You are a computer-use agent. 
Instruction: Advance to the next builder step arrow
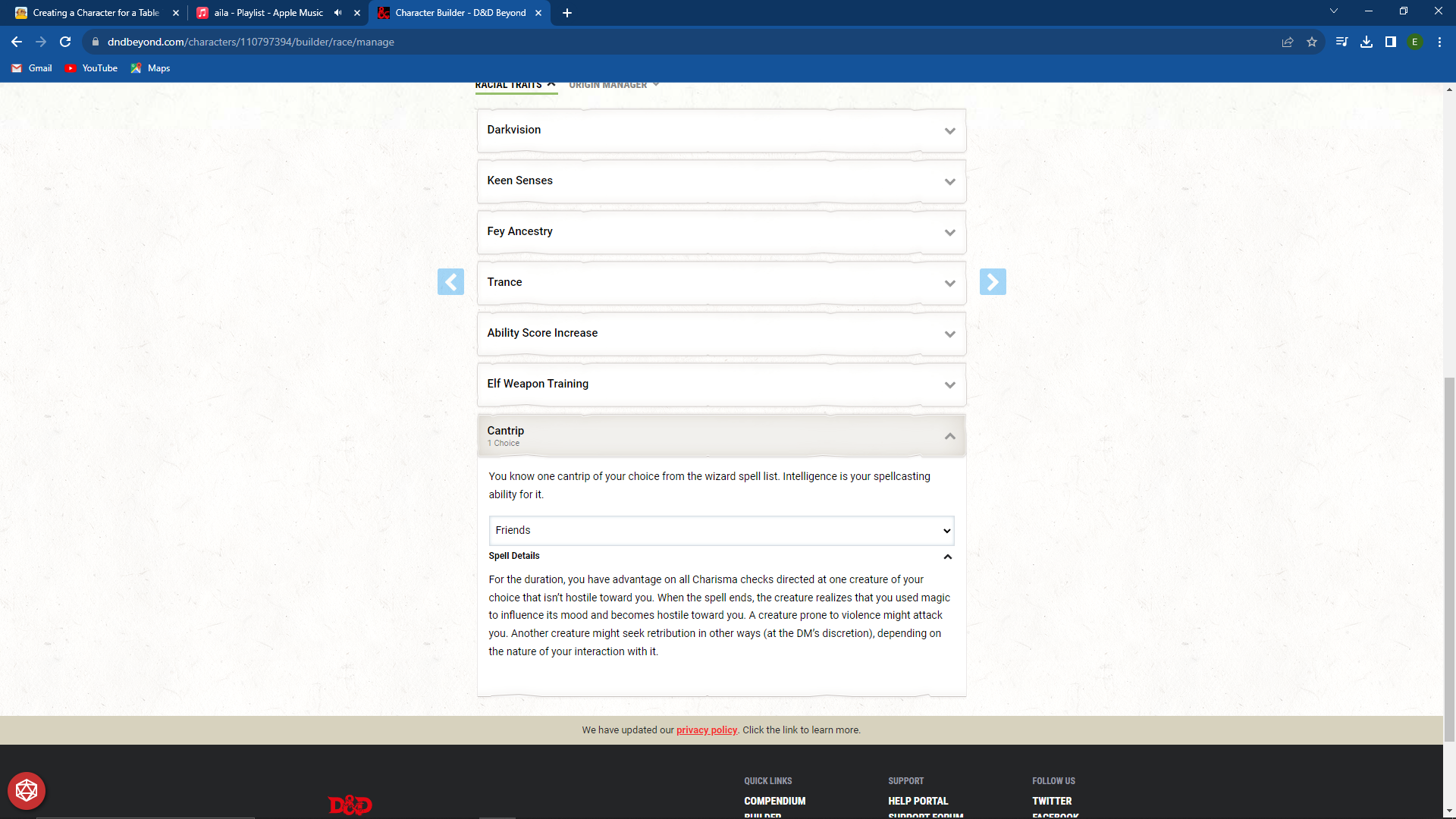[x=993, y=281]
